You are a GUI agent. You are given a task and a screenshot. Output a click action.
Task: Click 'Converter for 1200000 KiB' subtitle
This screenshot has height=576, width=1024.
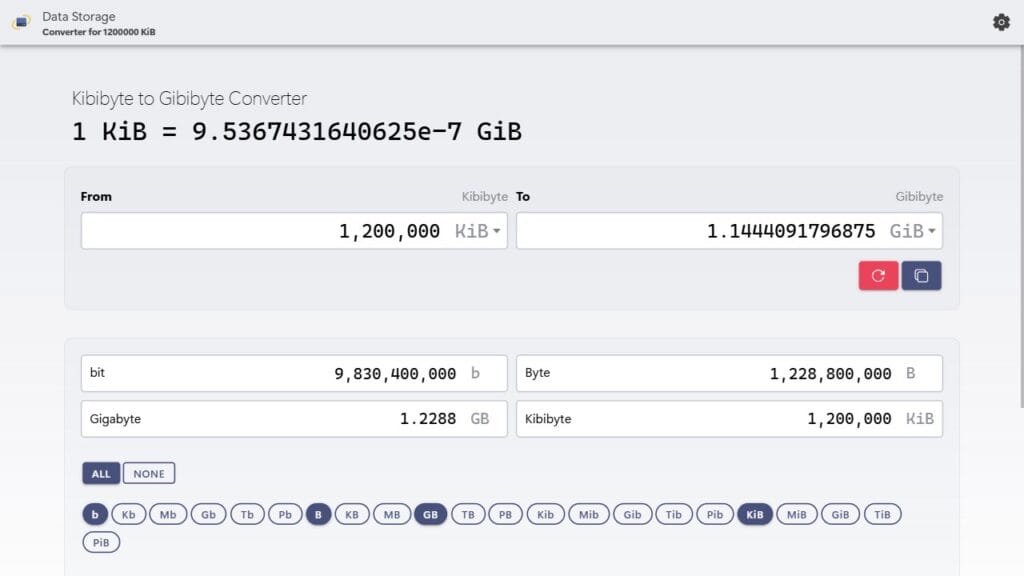99,32
